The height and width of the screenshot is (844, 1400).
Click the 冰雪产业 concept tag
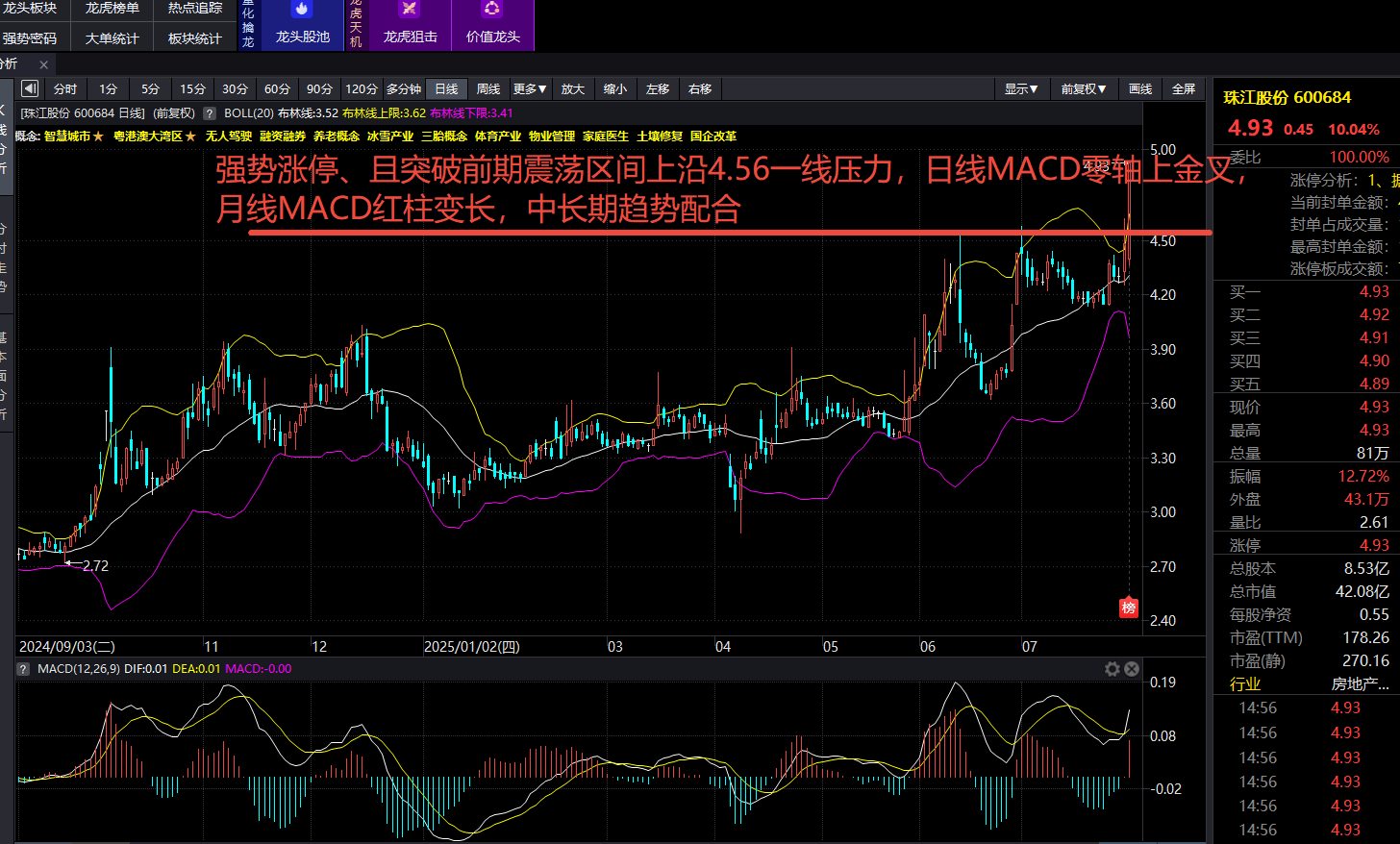(390, 137)
